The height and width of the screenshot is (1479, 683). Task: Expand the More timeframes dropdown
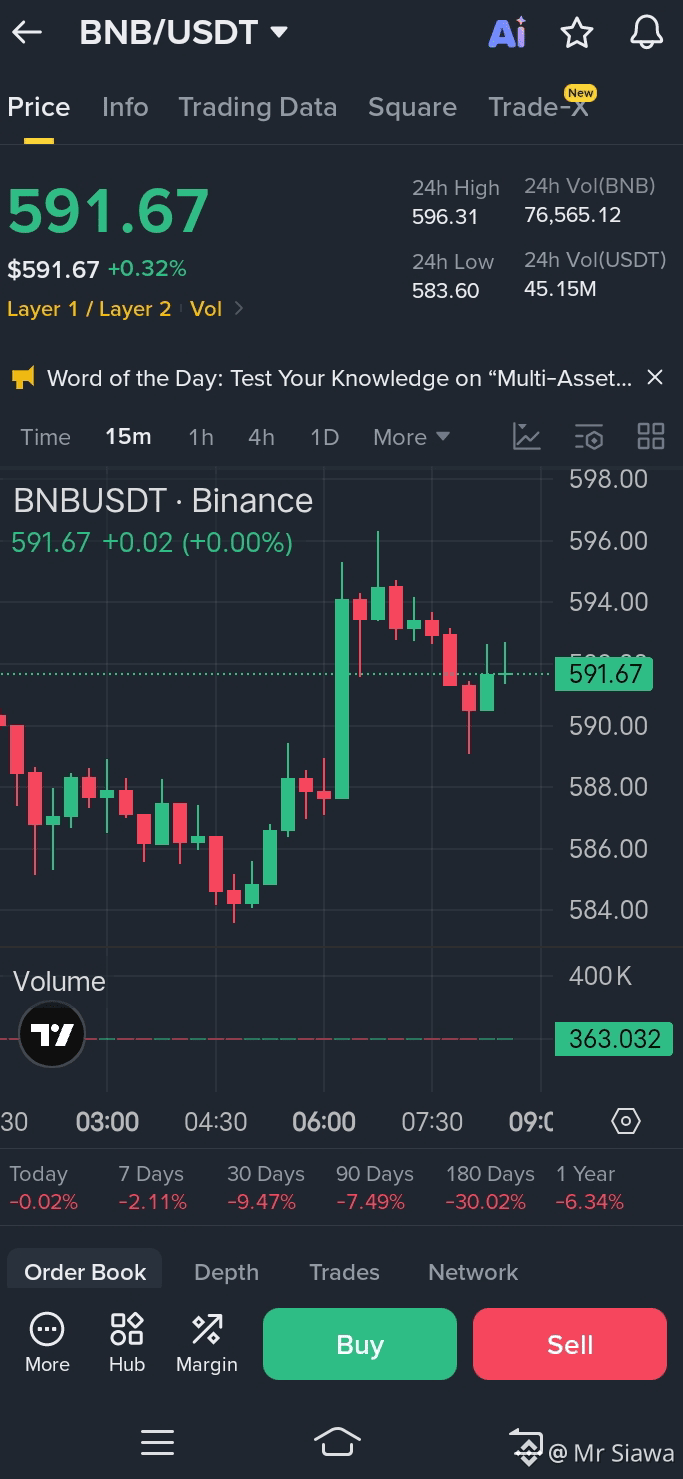(x=411, y=437)
